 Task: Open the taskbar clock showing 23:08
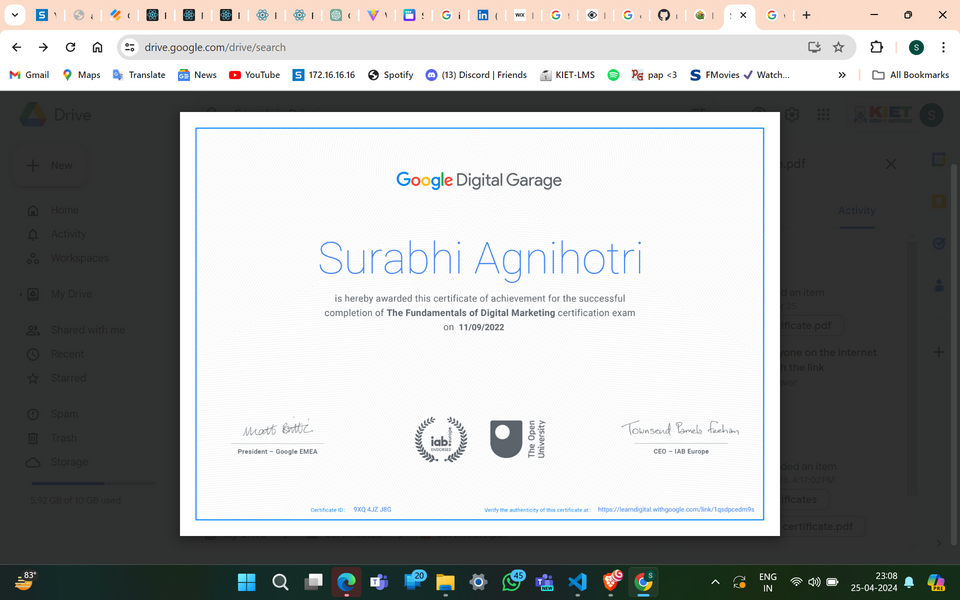coord(874,582)
